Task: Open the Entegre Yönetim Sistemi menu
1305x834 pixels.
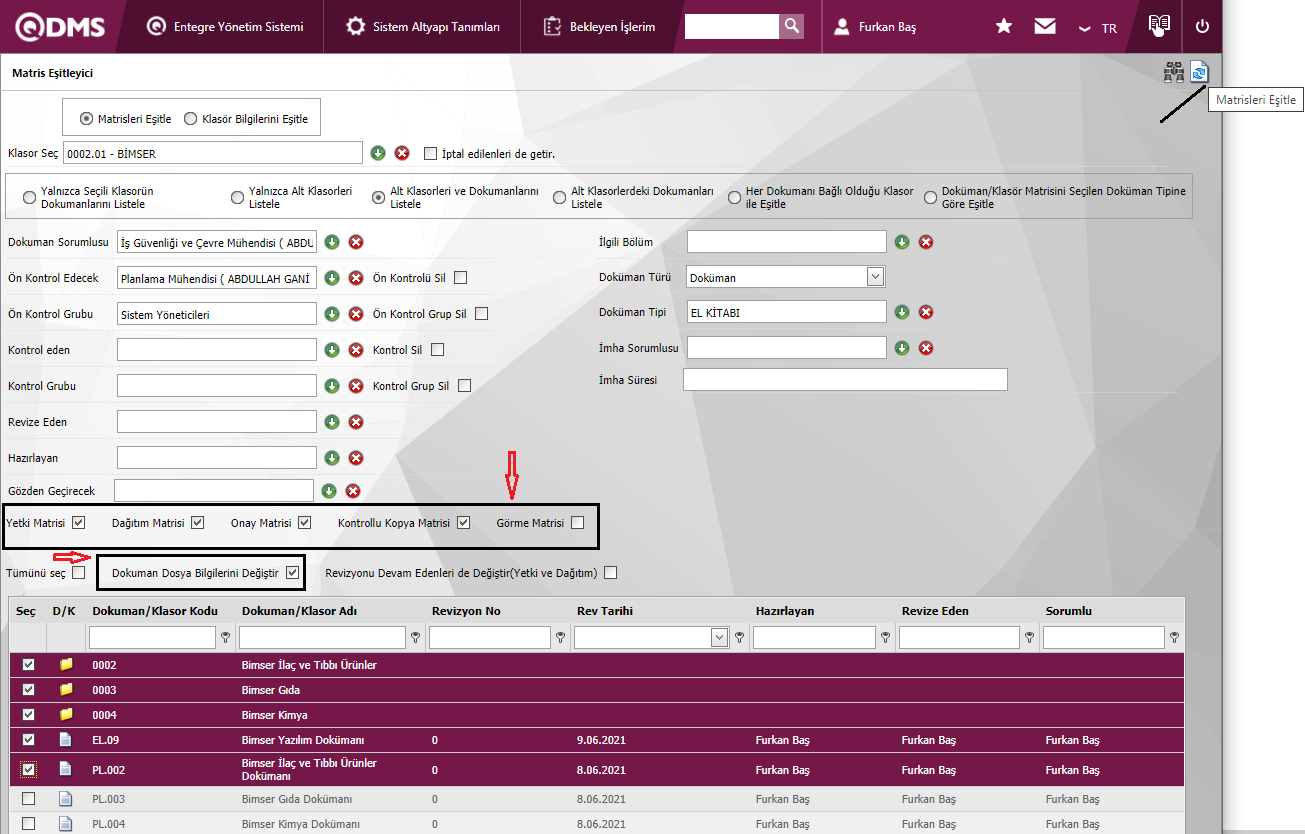Action: click(224, 27)
